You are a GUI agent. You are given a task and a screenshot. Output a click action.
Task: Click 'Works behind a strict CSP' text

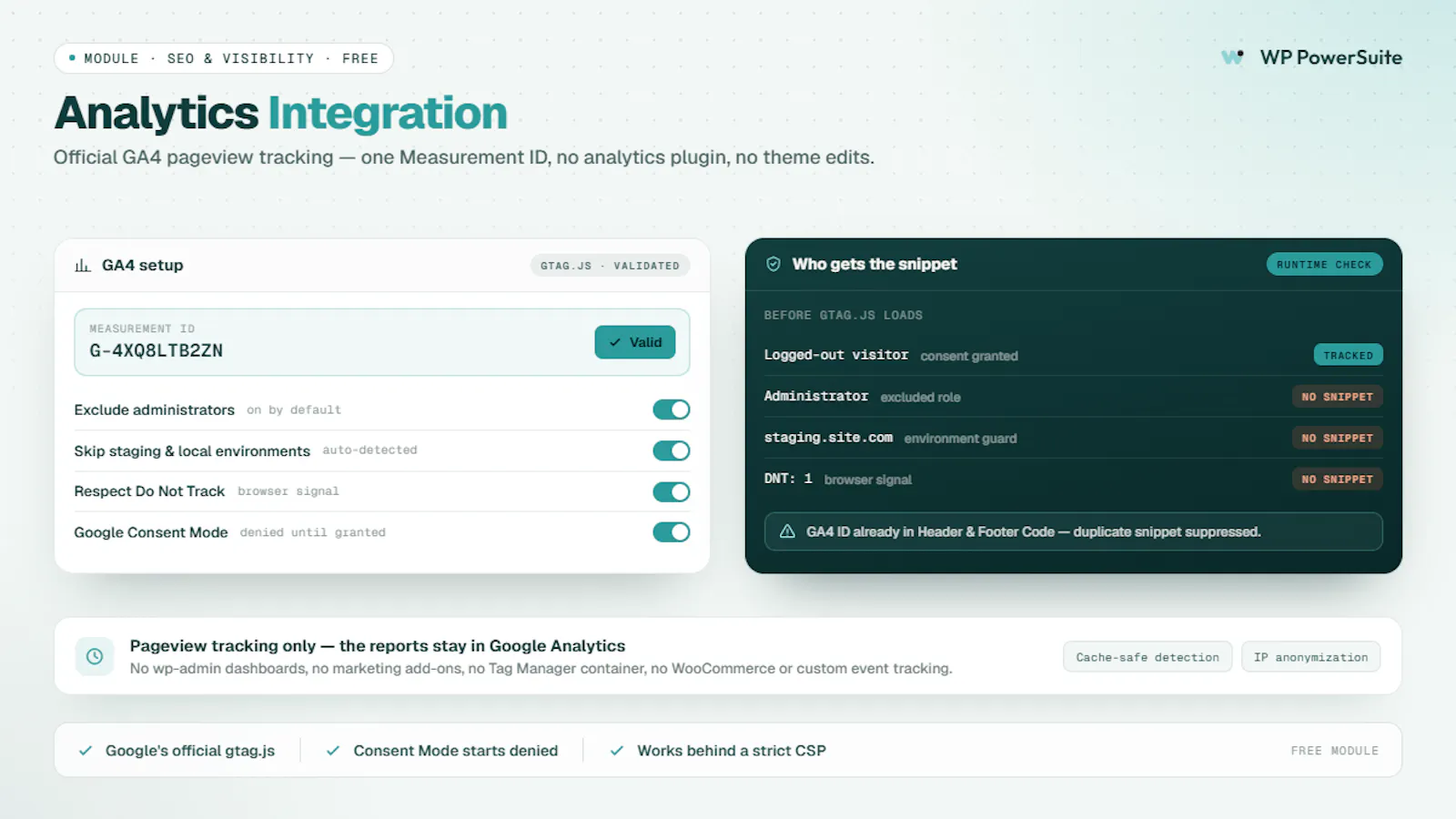(x=732, y=751)
